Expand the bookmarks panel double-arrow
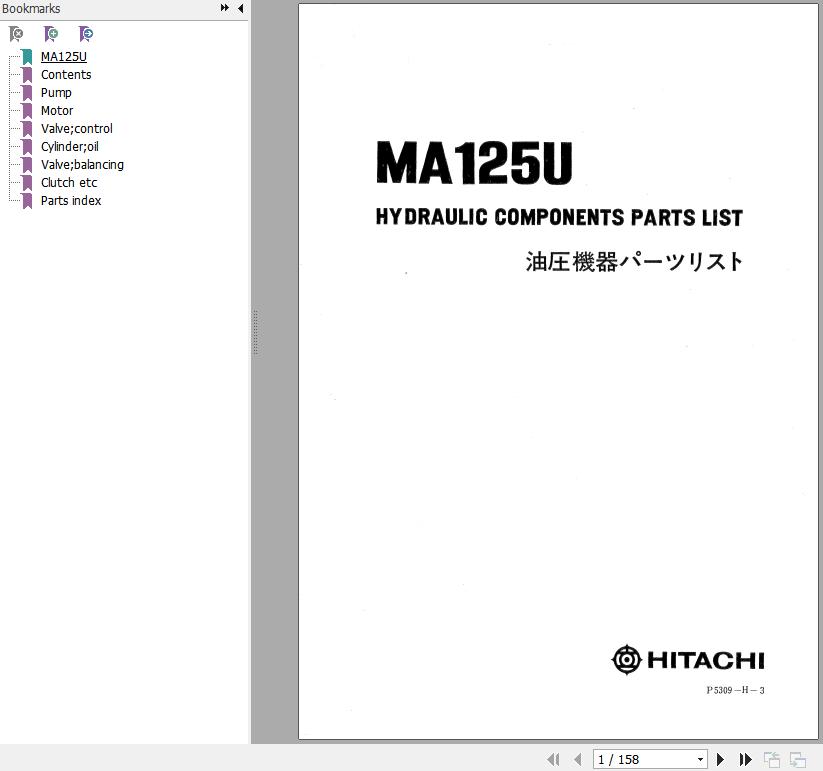 225,8
